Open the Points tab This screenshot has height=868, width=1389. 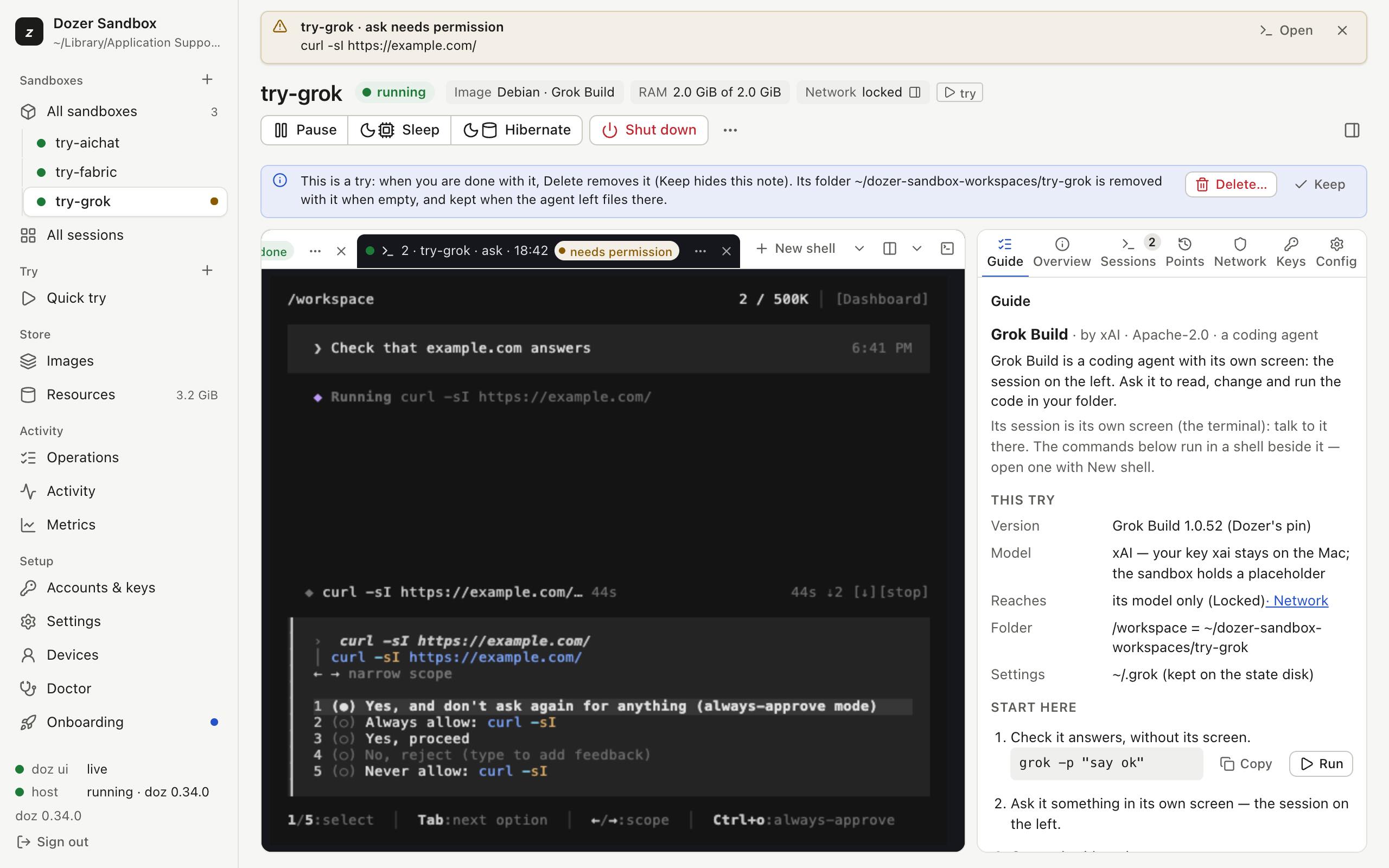pos(1184,253)
